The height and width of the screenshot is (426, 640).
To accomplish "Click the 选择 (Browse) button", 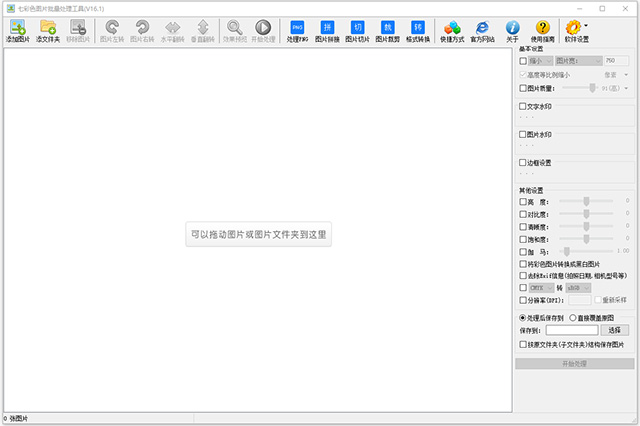I will [615, 329].
